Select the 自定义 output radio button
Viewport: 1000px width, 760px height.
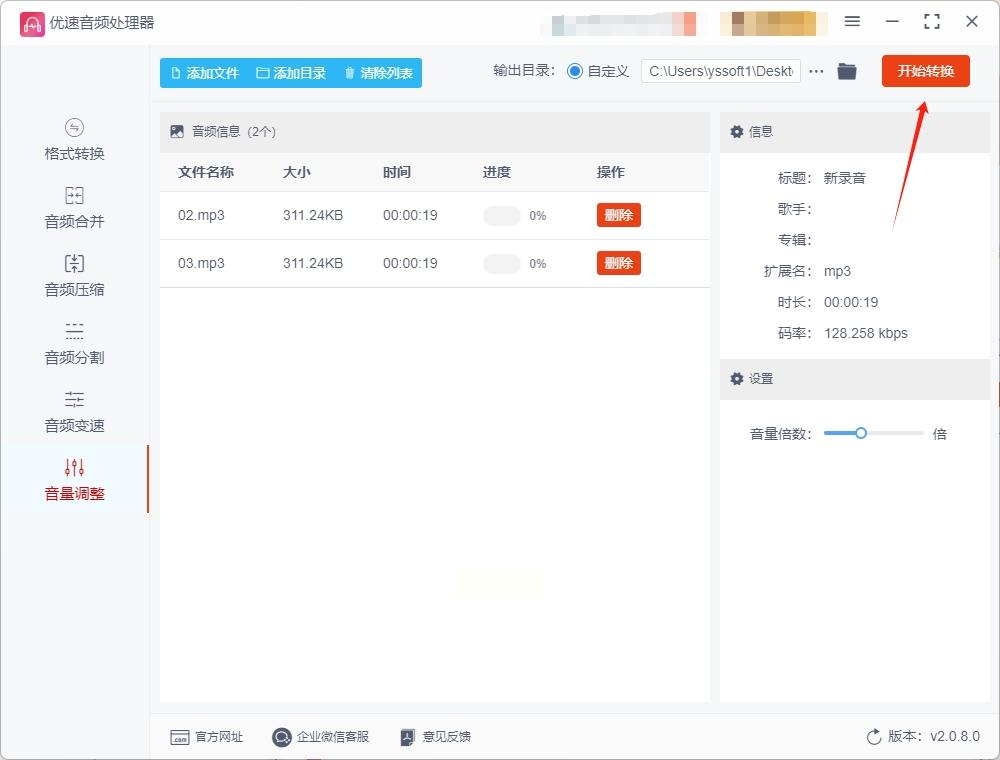pyautogui.click(x=575, y=71)
